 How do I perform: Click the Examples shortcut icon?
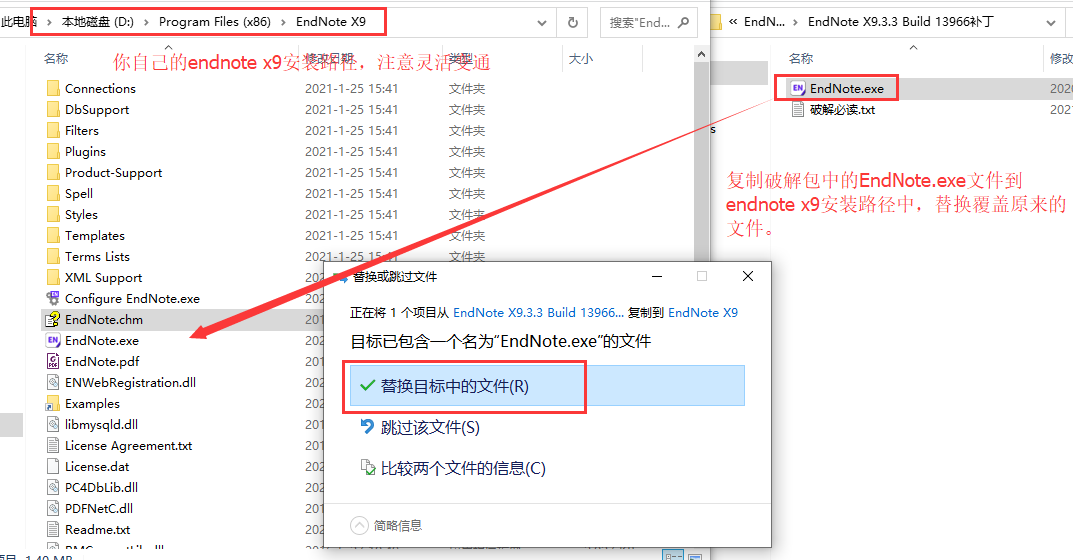point(53,404)
